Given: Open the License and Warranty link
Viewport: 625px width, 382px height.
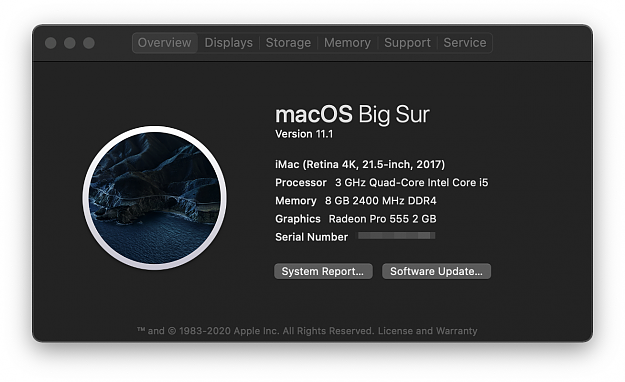Looking at the screenshot, I should click(x=427, y=331).
